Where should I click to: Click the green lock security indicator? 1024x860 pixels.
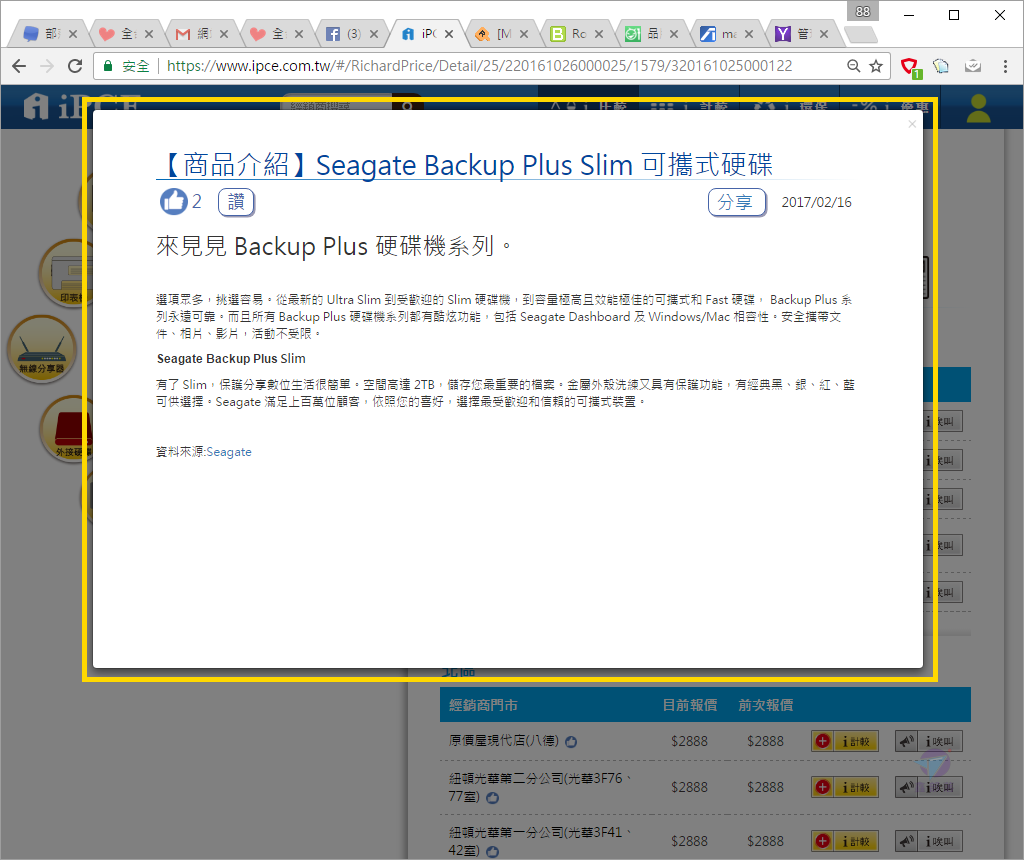(108, 66)
